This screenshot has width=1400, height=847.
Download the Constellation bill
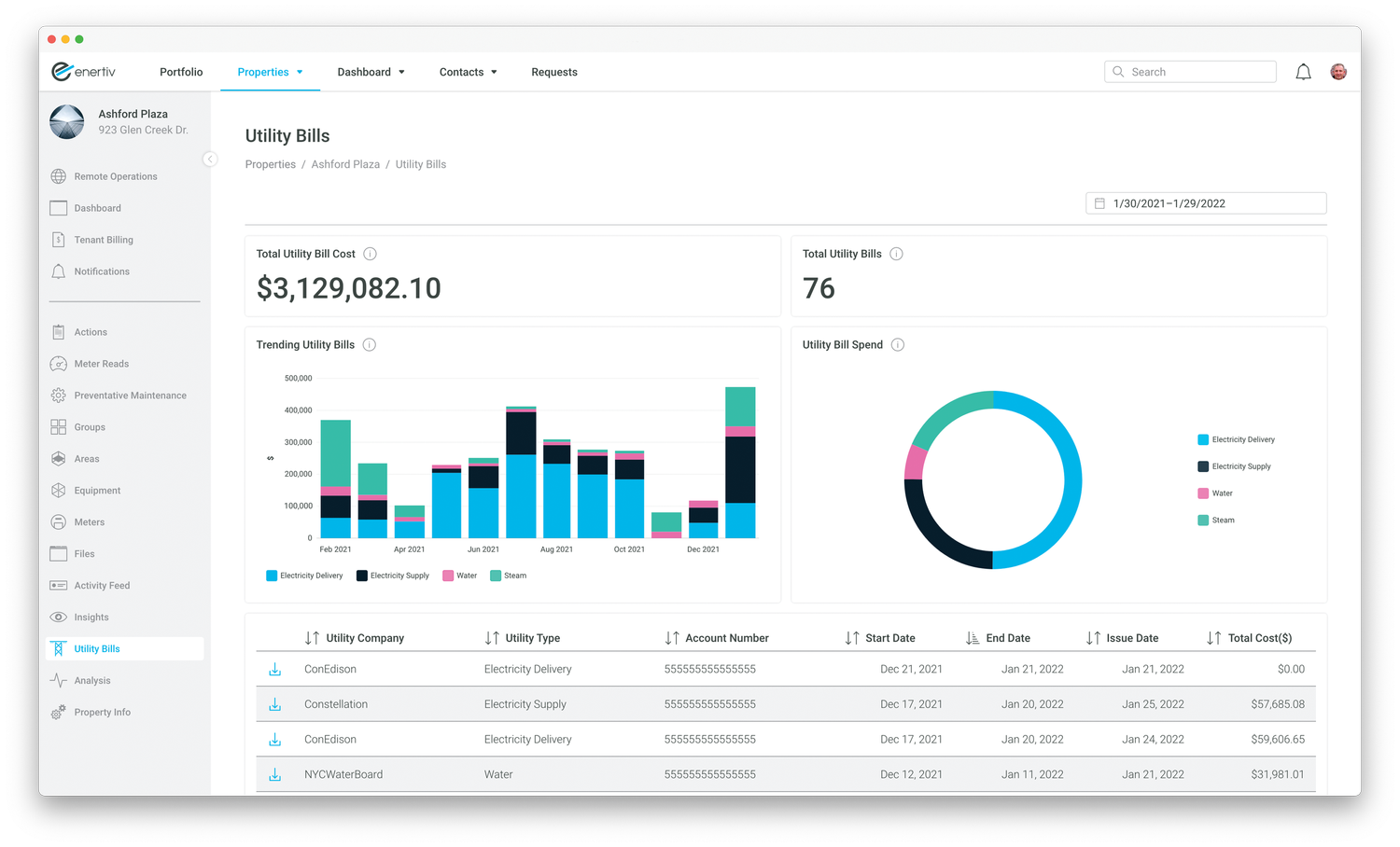(275, 704)
